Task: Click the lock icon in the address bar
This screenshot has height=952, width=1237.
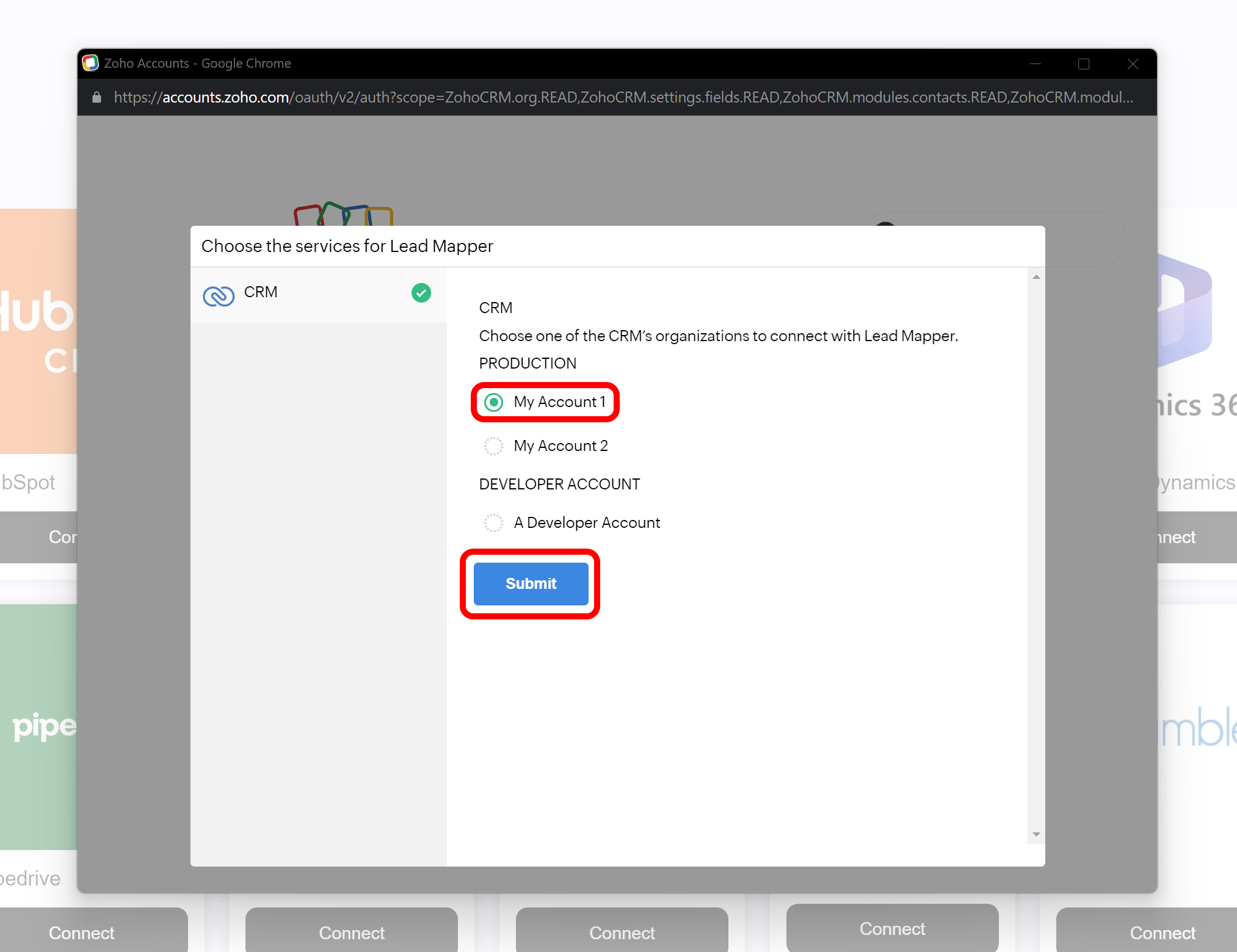Action: point(96,98)
